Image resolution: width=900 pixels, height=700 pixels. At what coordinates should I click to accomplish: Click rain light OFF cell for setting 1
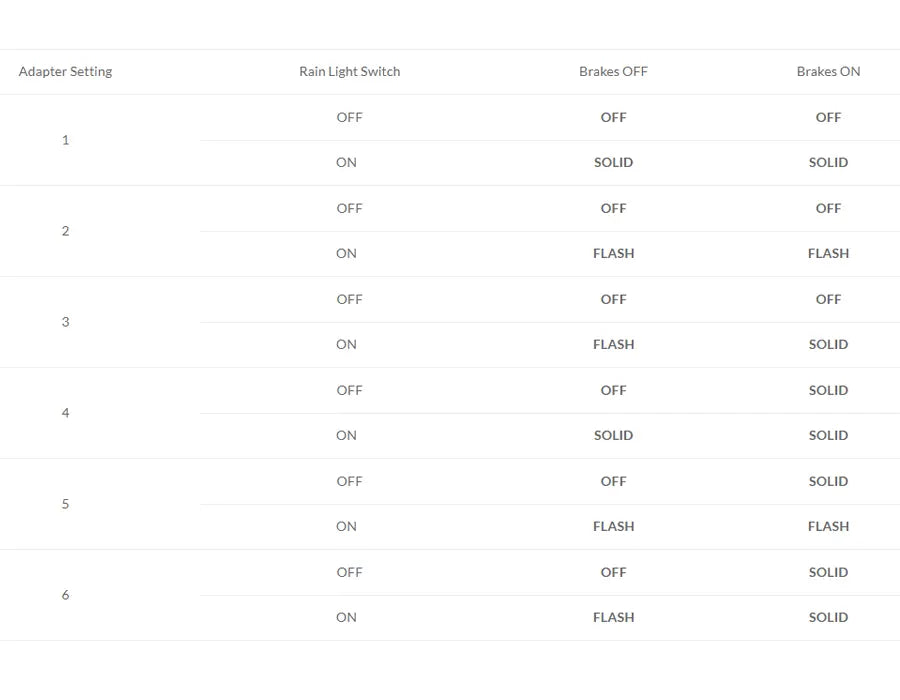point(350,117)
